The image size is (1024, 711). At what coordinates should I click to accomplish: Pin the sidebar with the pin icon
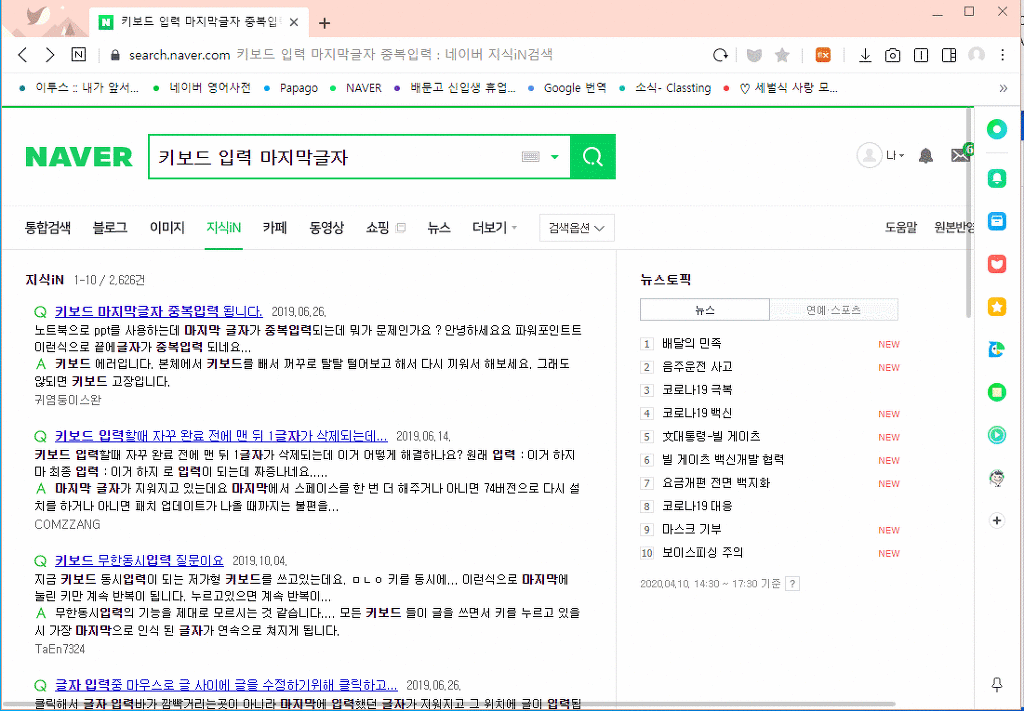click(x=996, y=684)
